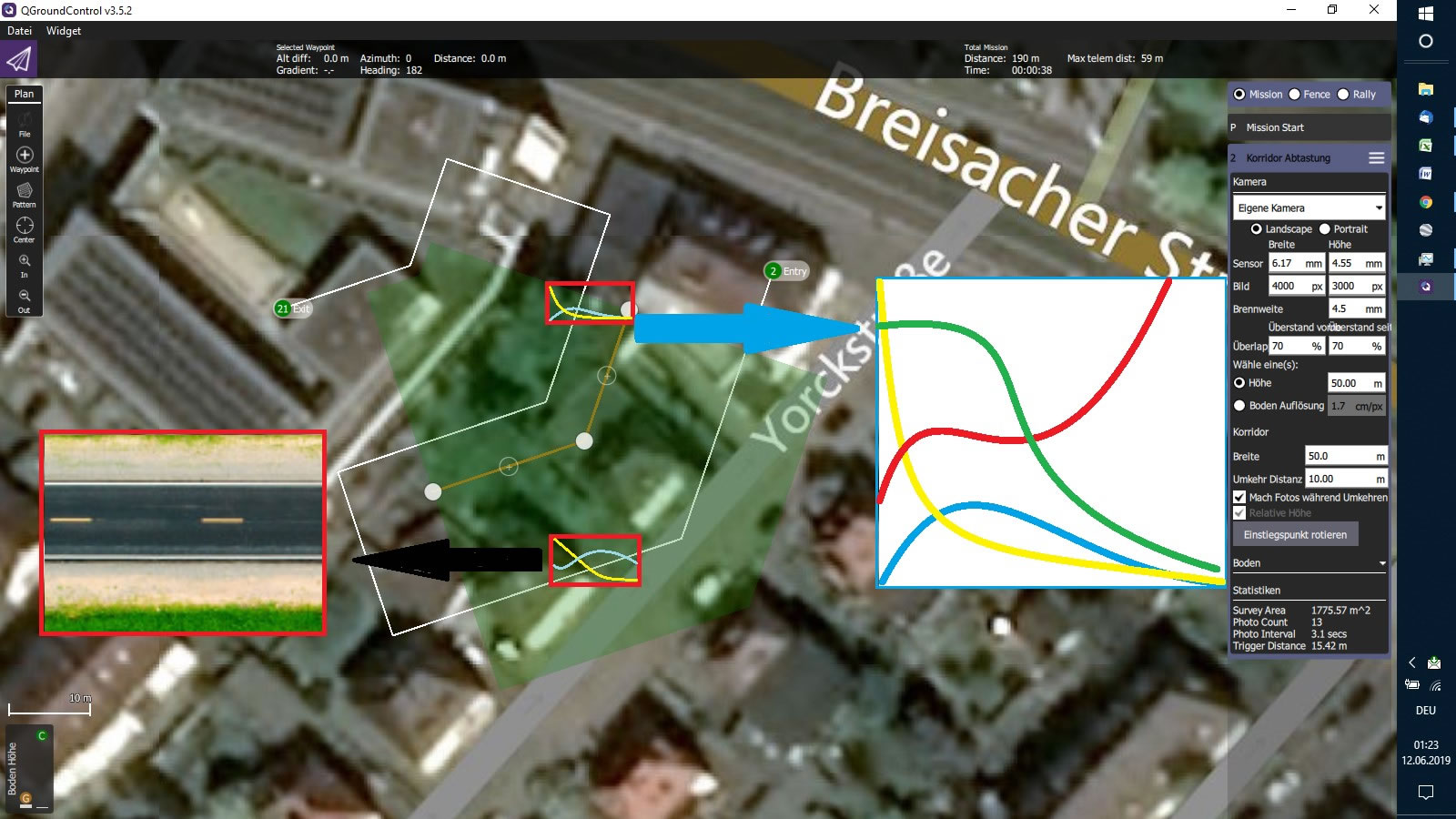Expand the Boden section
1456x819 pixels.
click(x=1309, y=563)
